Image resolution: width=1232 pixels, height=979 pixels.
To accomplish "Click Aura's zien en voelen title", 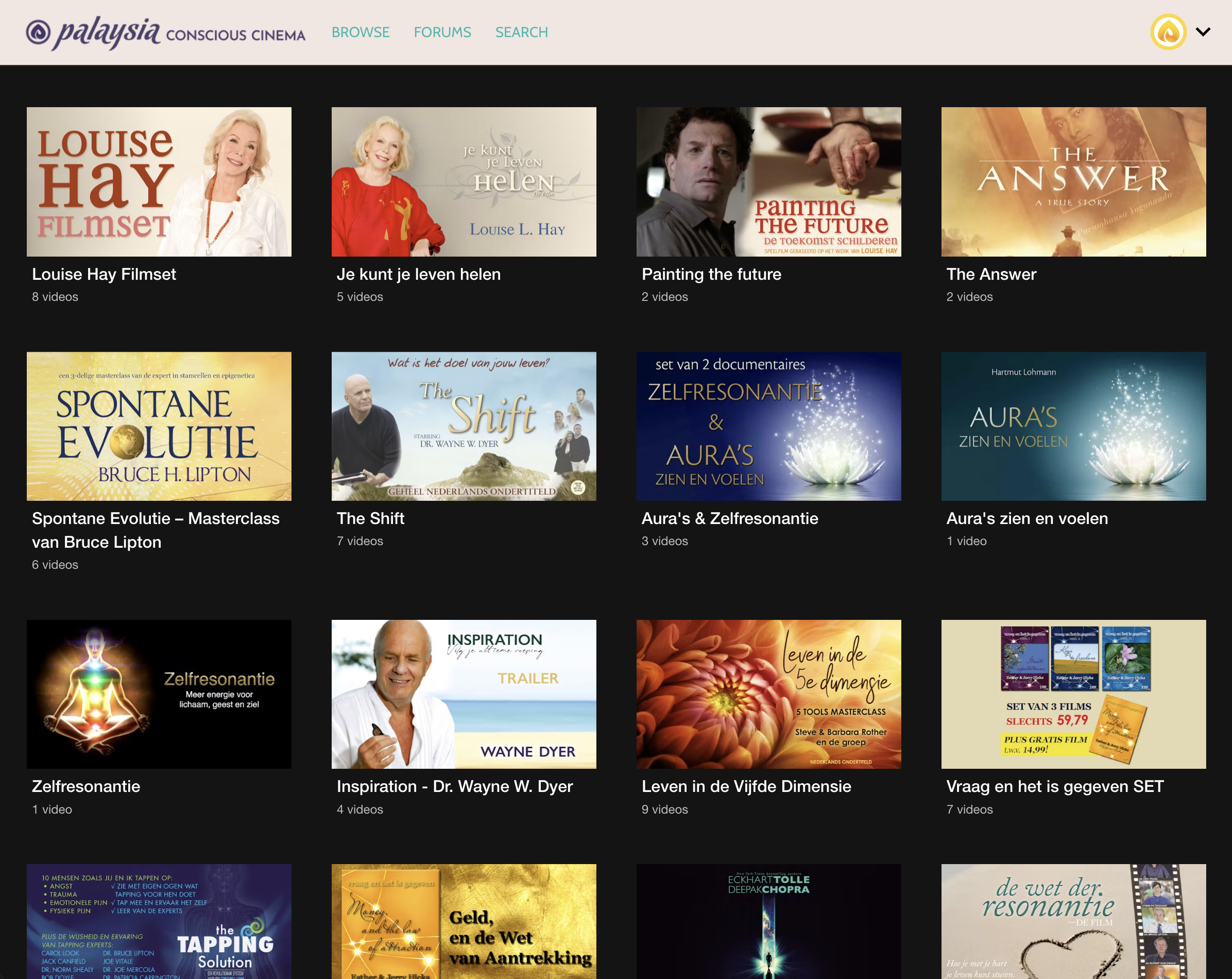I will point(1027,518).
